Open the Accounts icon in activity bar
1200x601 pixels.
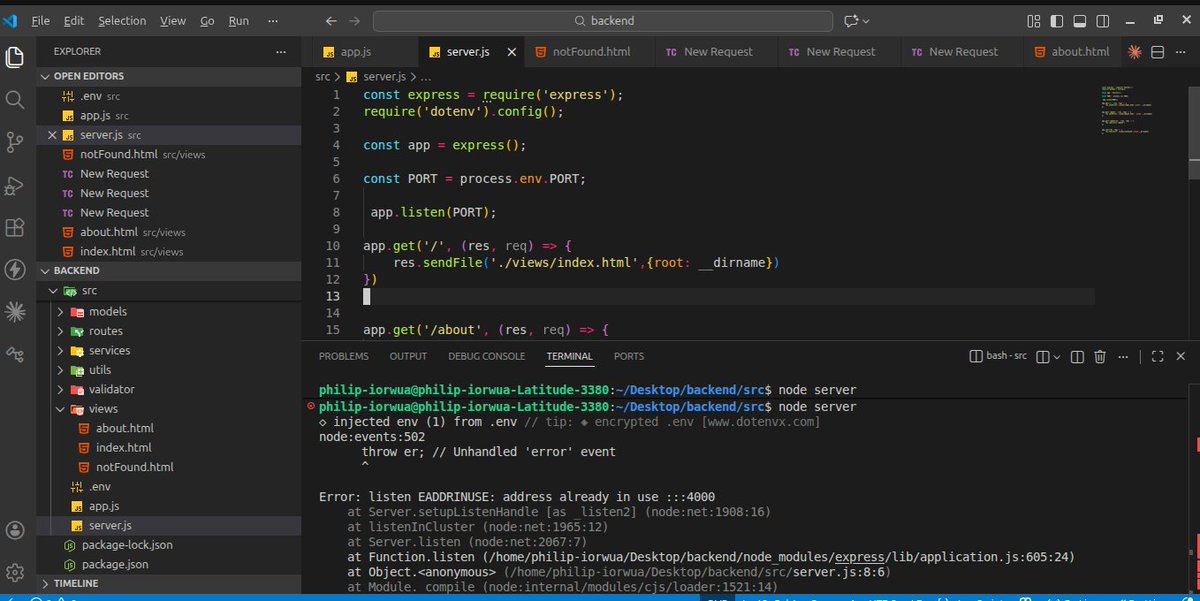pyautogui.click(x=15, y=530)
